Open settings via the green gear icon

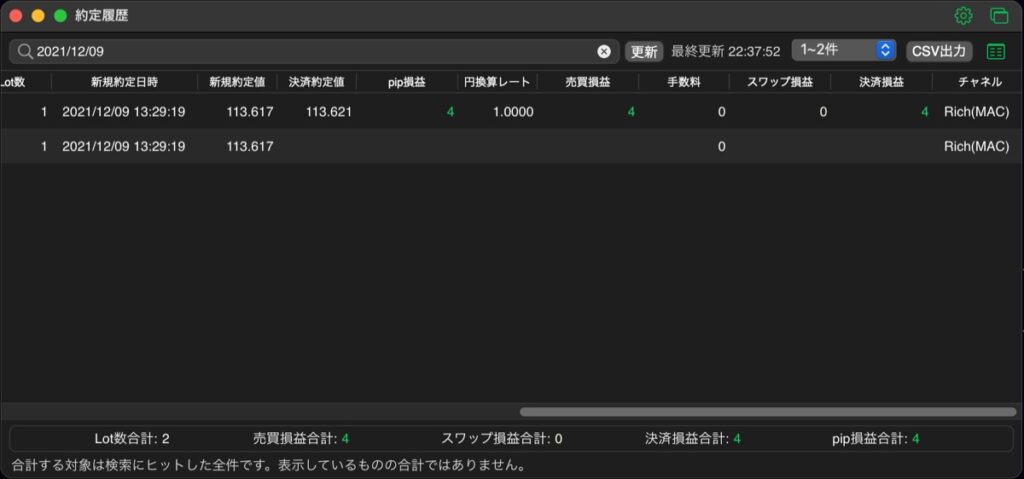(x=963, y=16)
